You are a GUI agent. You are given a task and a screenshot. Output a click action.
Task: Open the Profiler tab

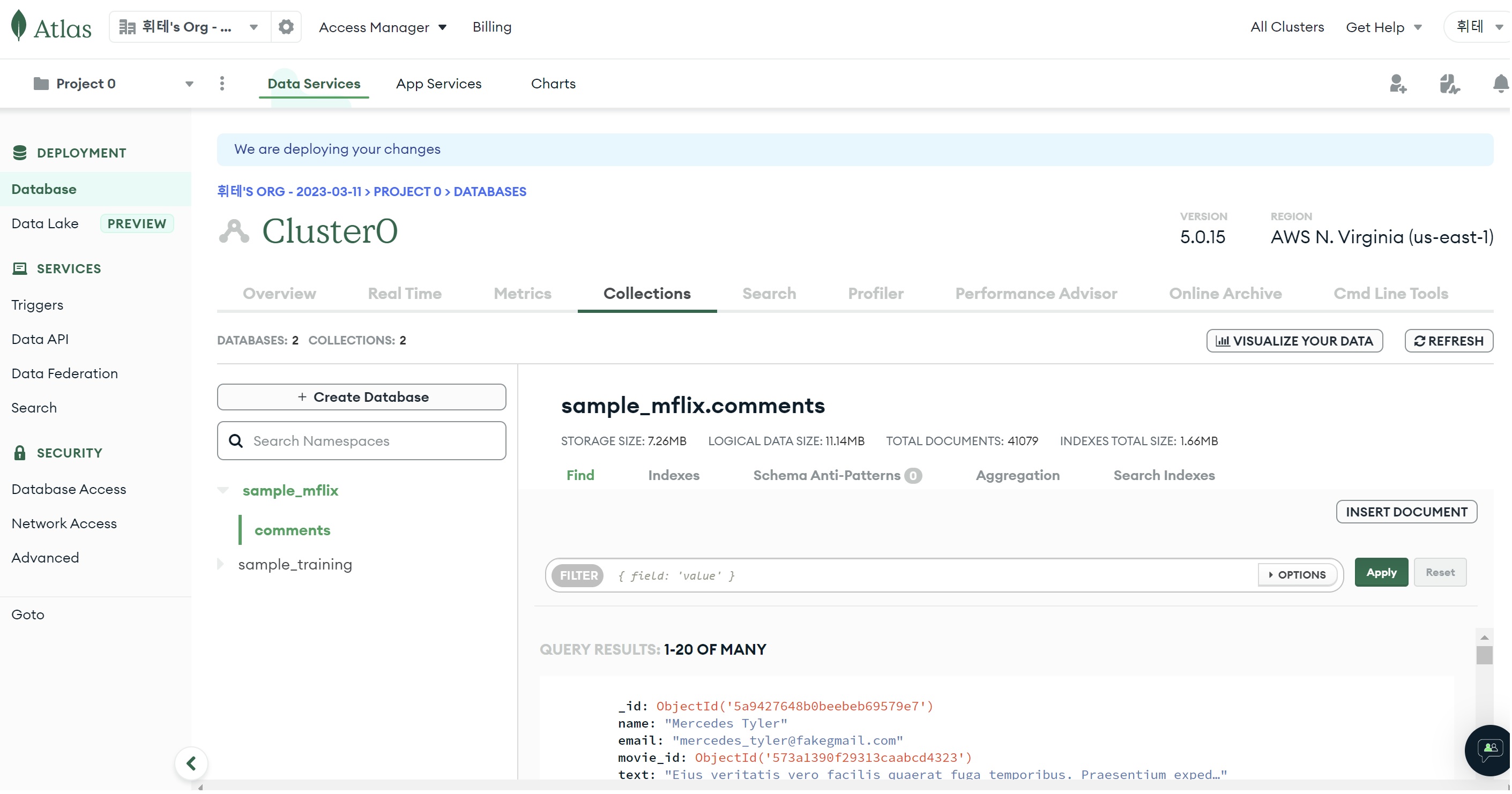[x=876, y=294]
